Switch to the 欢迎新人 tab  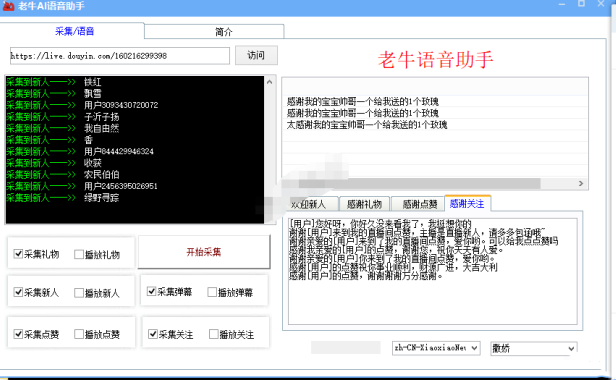coord(310,204)
